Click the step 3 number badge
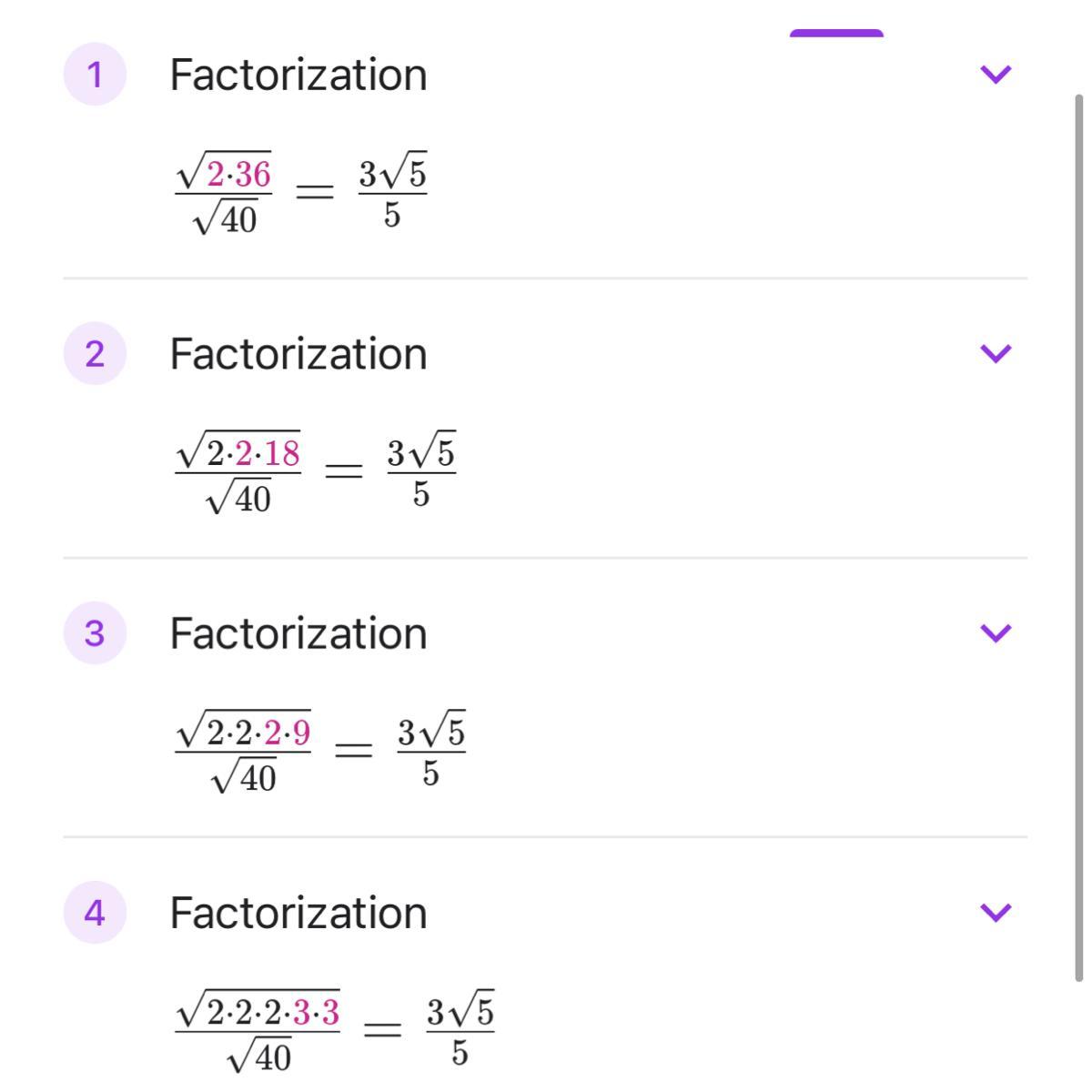Image resolution: width=1092 pixels, height=1092 pixels. point(94,632)
